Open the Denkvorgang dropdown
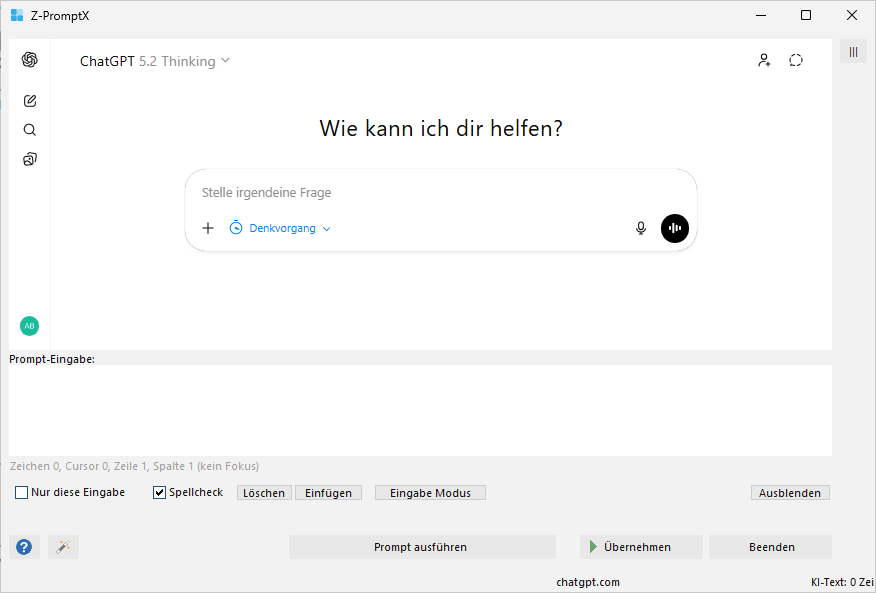The width and height of the screenshot is (876, 593). pos(281,228)
